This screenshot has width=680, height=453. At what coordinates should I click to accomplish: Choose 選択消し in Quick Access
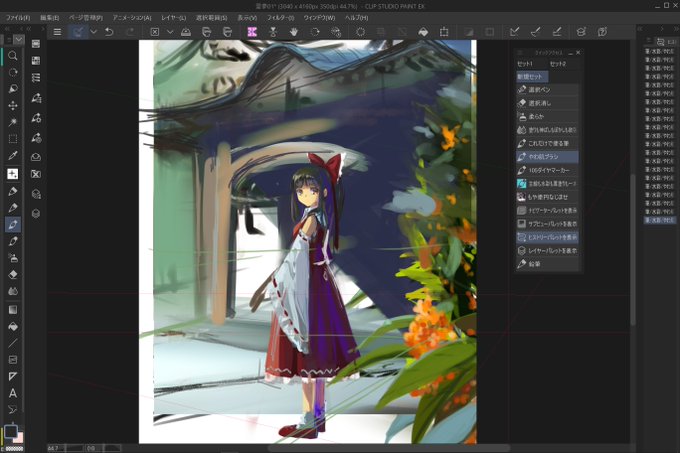pyautogui.click(x=547, y=103)
